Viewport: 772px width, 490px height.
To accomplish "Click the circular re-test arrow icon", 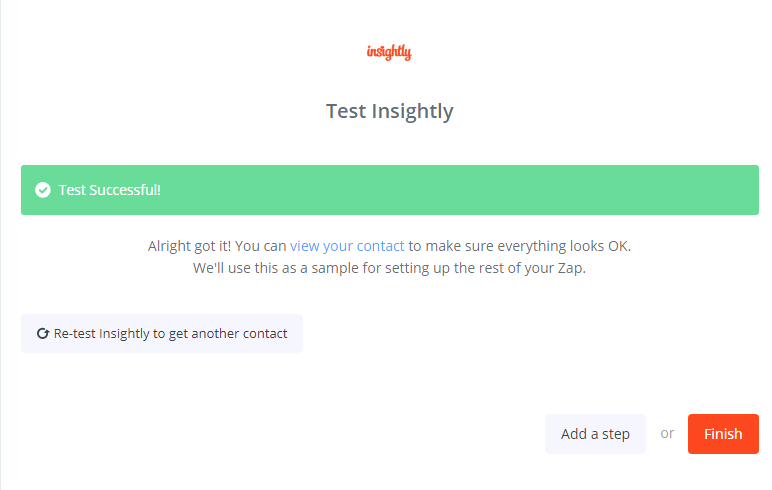I will click(x=43, y=334).
